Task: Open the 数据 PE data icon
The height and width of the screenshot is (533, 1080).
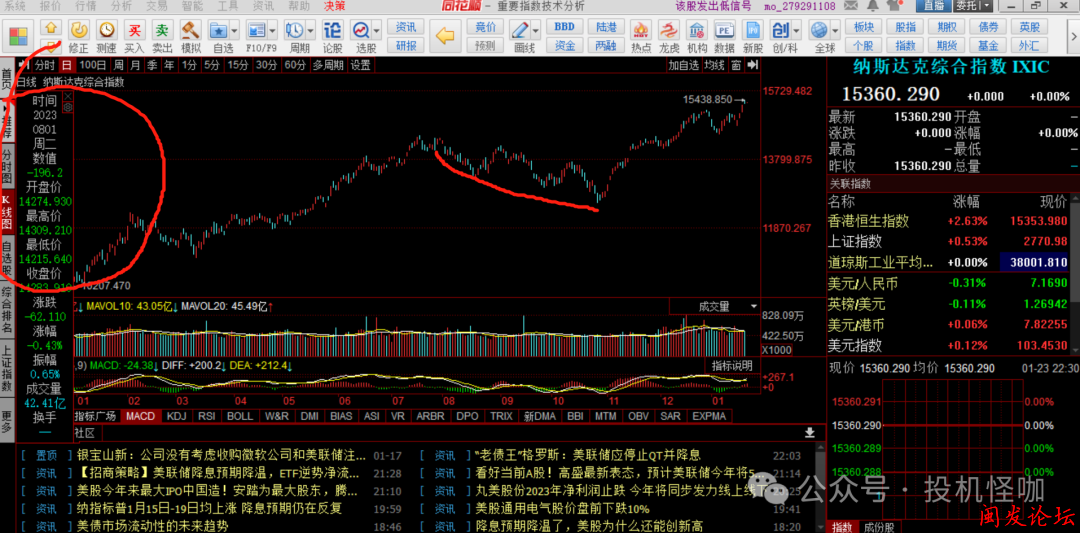Action: 724,36
